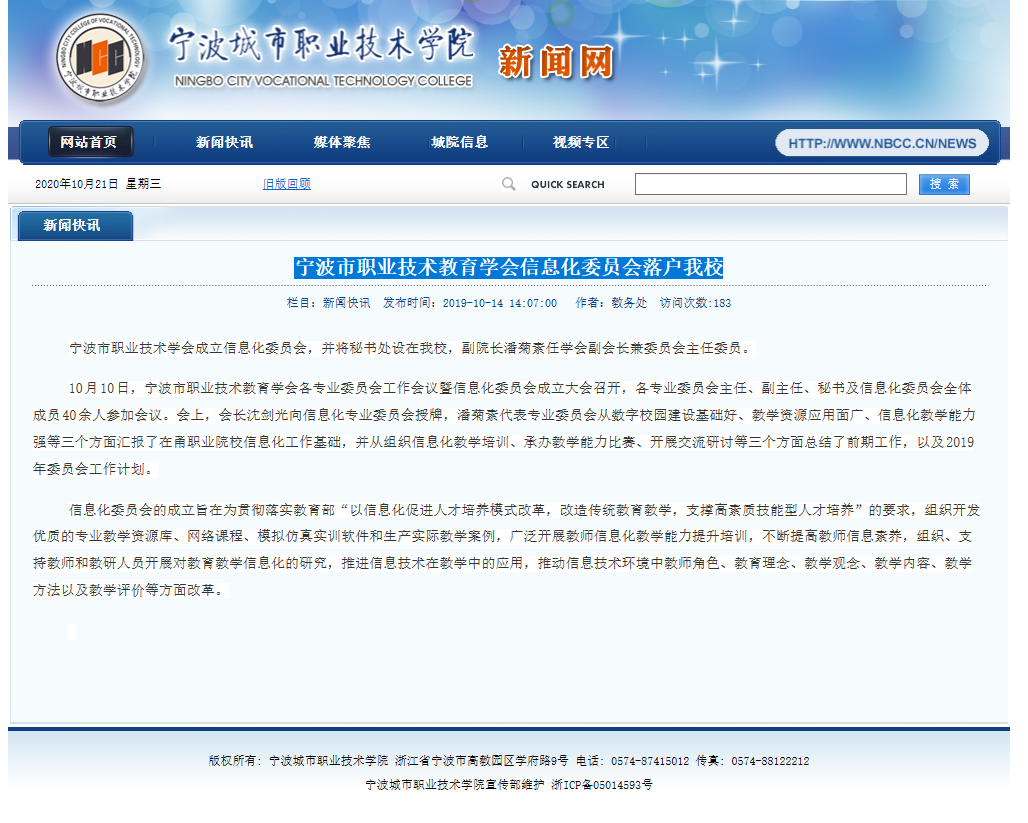Click the 新闻网 orange header text
The image size is (1028, 823).
click(x=556, y=62)
